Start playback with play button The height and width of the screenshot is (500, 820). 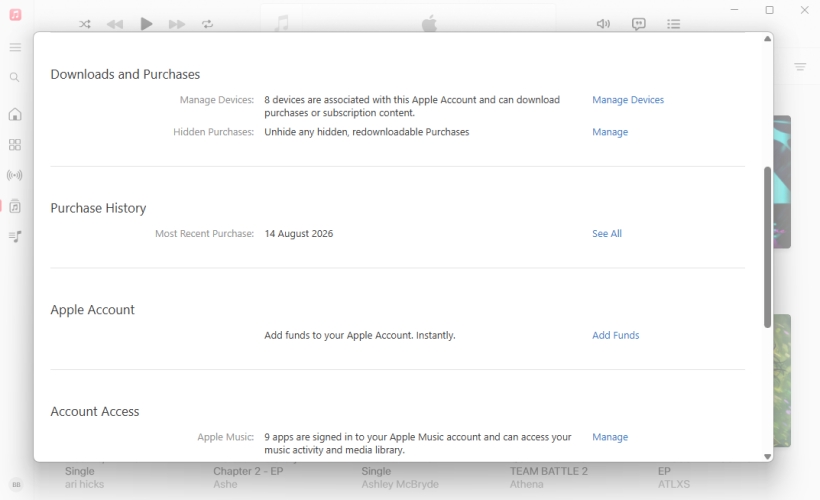146,24
